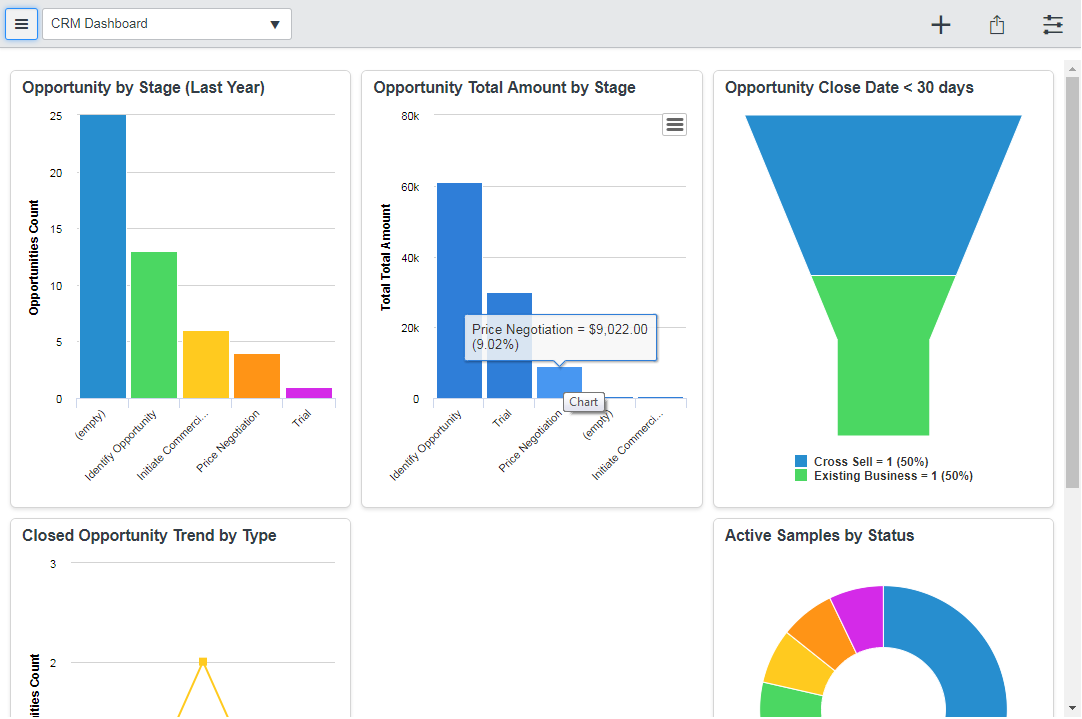Click the blue Cross Sell funnel segment
This screenshot has height=719, width=1082.
883,195
